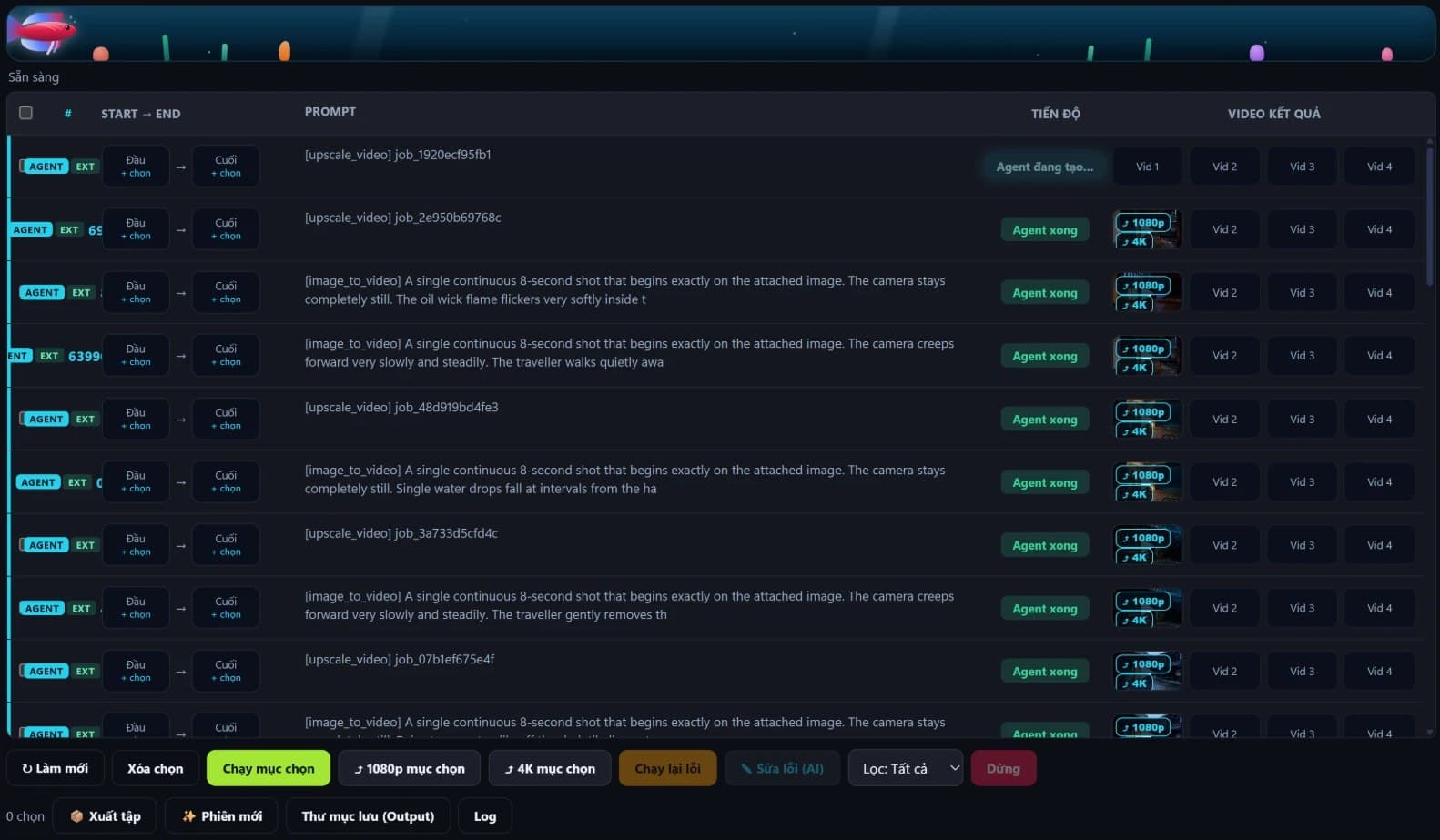This screenshot has width=1440, height=840.
Task: Click the "Xuất tập" export button
Action: pos(105,816)
